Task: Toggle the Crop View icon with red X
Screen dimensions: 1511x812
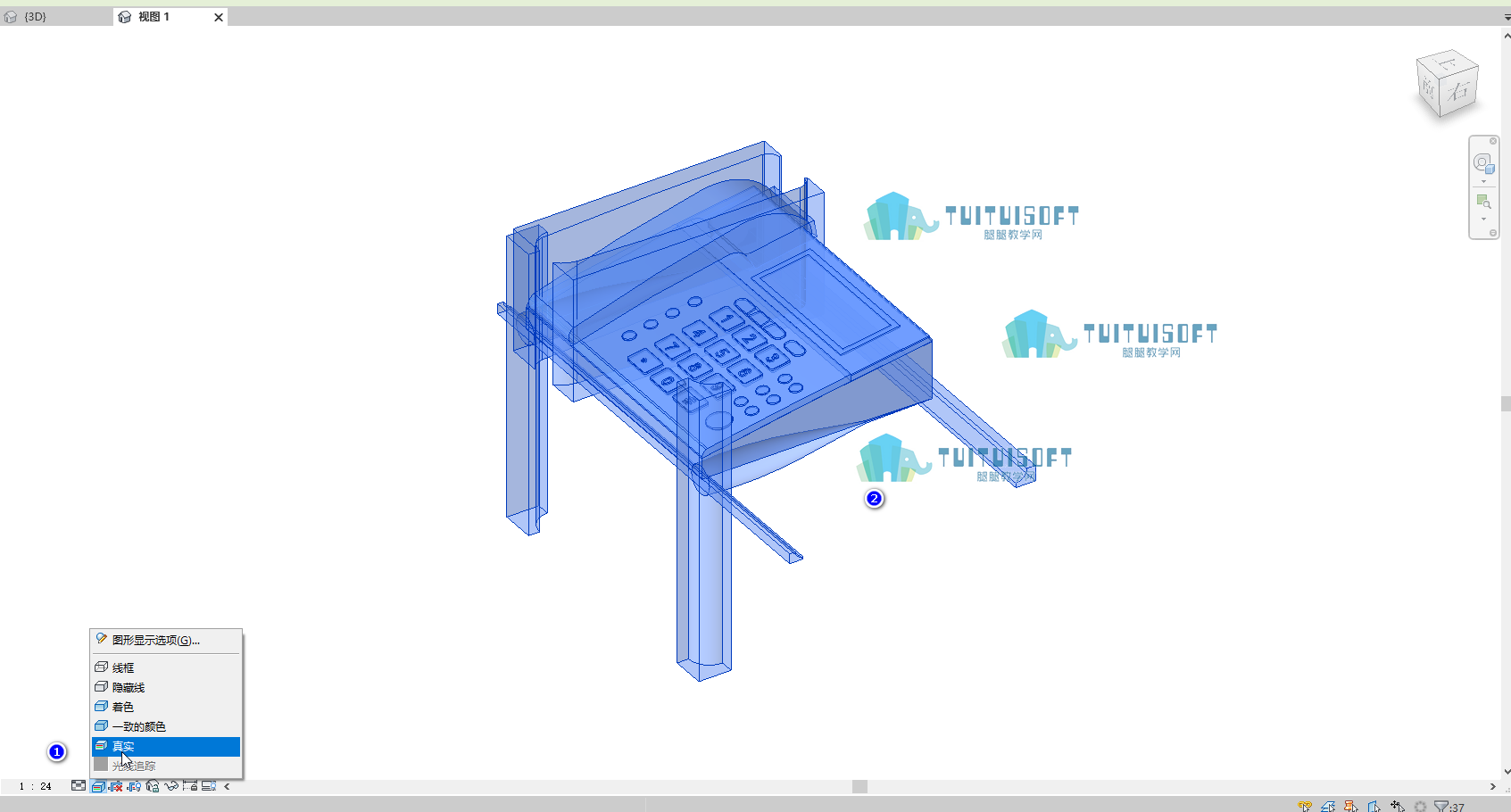Action: [x=115, y=786]
